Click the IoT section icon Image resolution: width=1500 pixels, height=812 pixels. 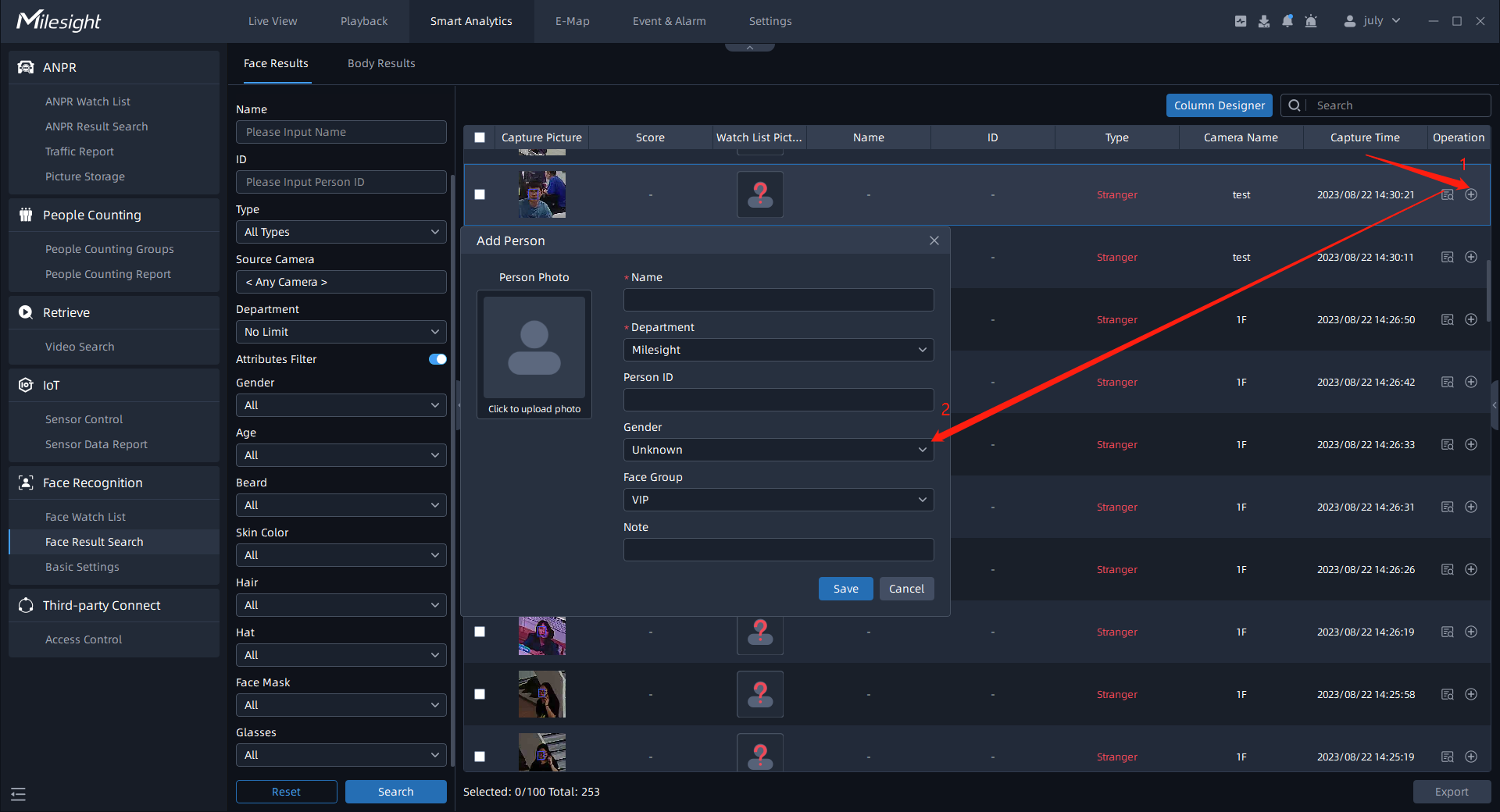26,385
